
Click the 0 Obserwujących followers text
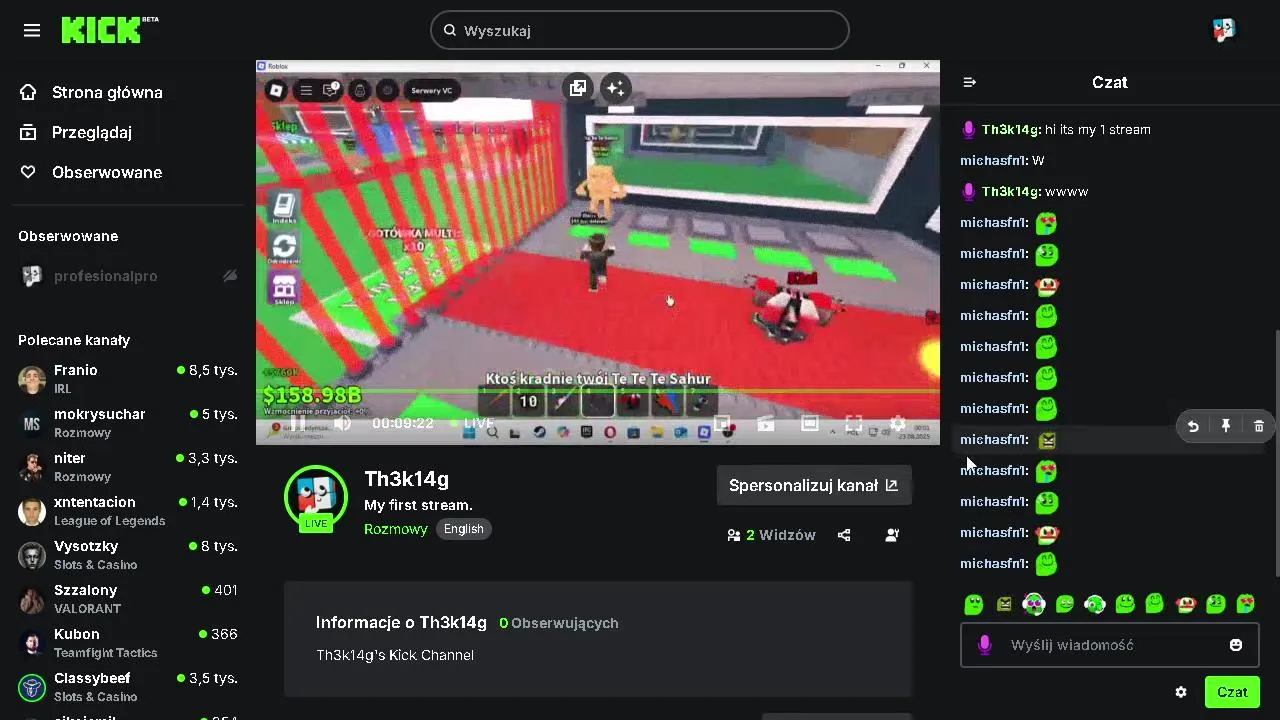(x=559, y=623)
